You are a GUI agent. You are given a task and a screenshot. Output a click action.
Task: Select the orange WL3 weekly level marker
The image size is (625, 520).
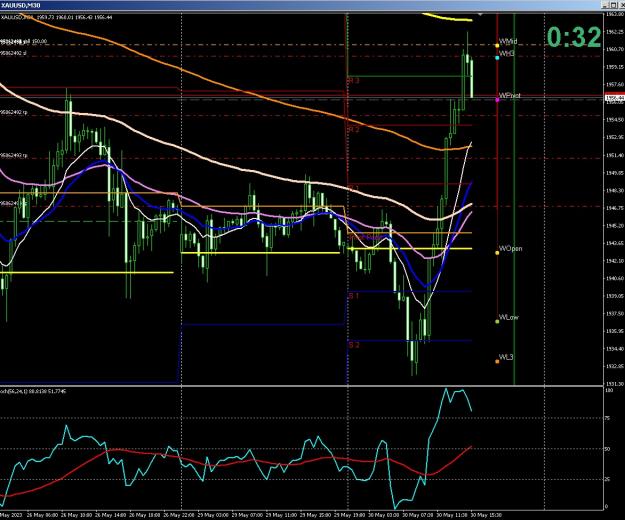click(497, 361)
